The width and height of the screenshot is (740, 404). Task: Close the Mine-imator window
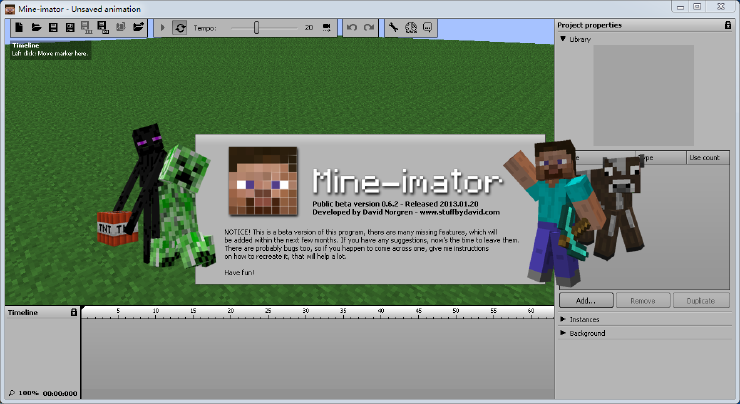(x=721, y=7)
